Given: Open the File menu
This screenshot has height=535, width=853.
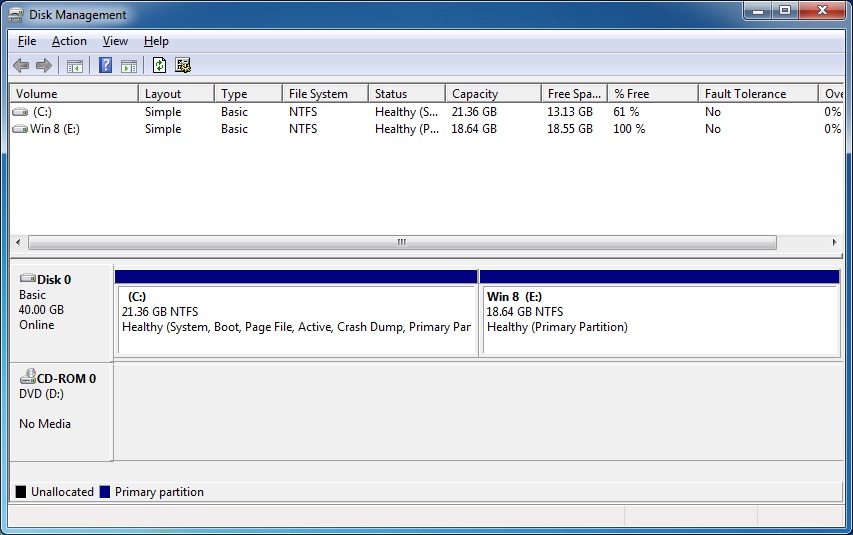Looking at the screenshot, I should coord(27,41).
